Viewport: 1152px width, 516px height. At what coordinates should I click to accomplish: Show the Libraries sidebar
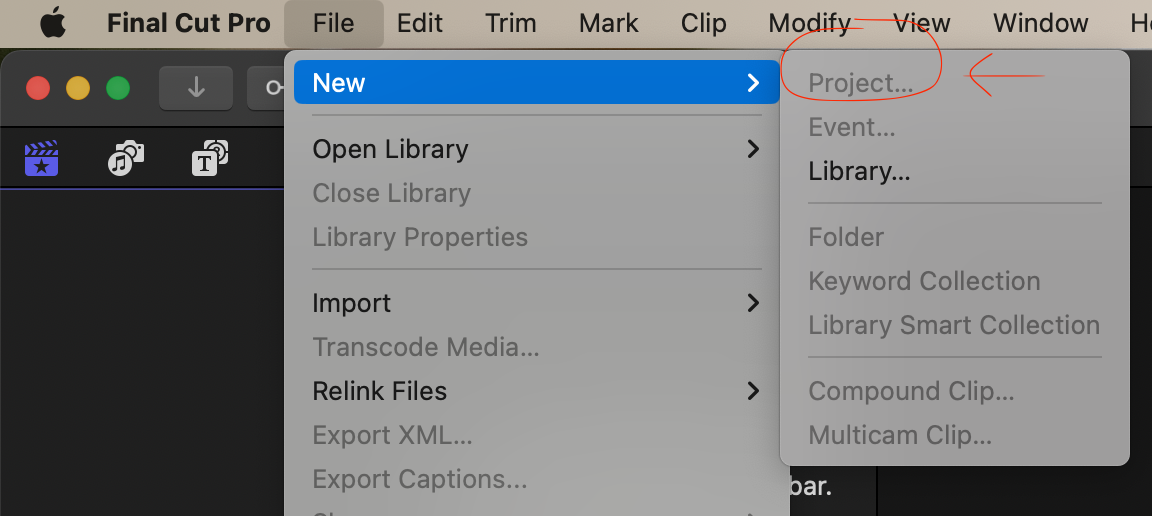click(42, 159)
